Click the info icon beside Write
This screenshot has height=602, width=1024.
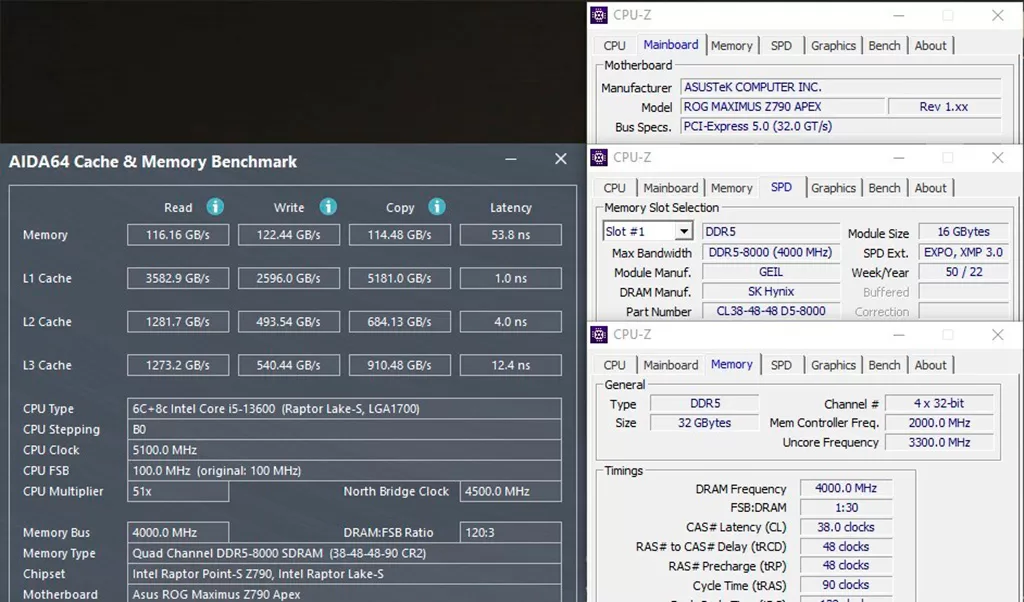coord(328,207)
